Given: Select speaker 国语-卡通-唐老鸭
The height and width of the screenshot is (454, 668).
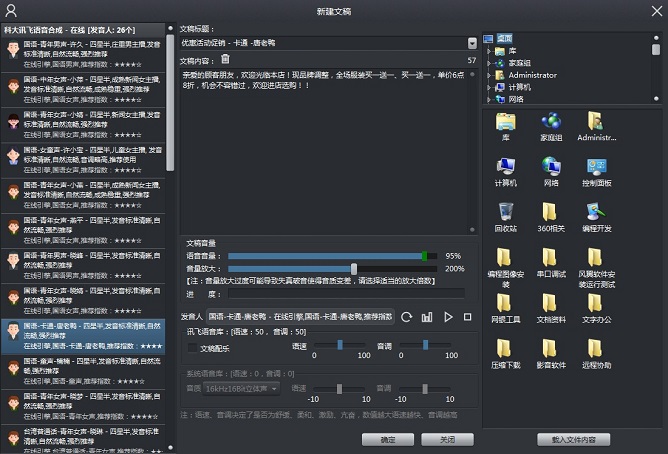Looking at the screenshot, I should pyautogui.click(x=83, y=336).
